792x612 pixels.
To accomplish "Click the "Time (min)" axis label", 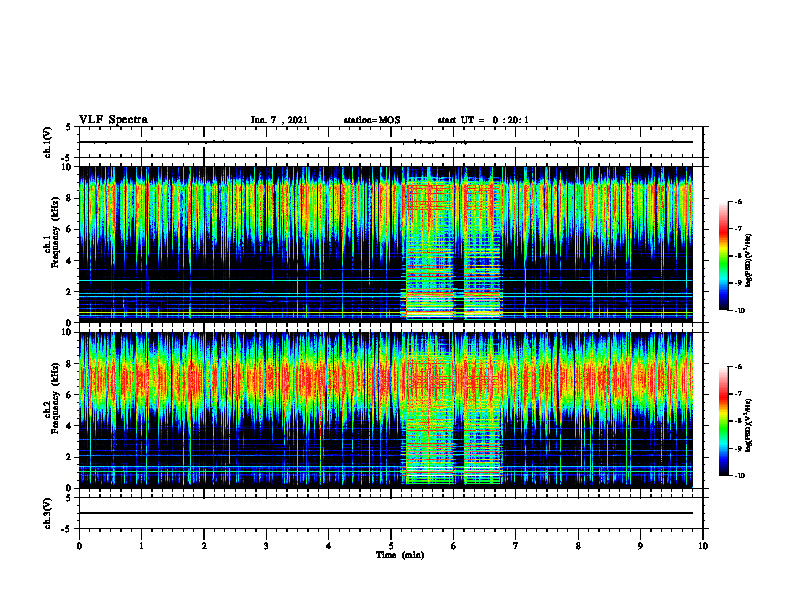I will pyautogui.click(x=400, y=555).
